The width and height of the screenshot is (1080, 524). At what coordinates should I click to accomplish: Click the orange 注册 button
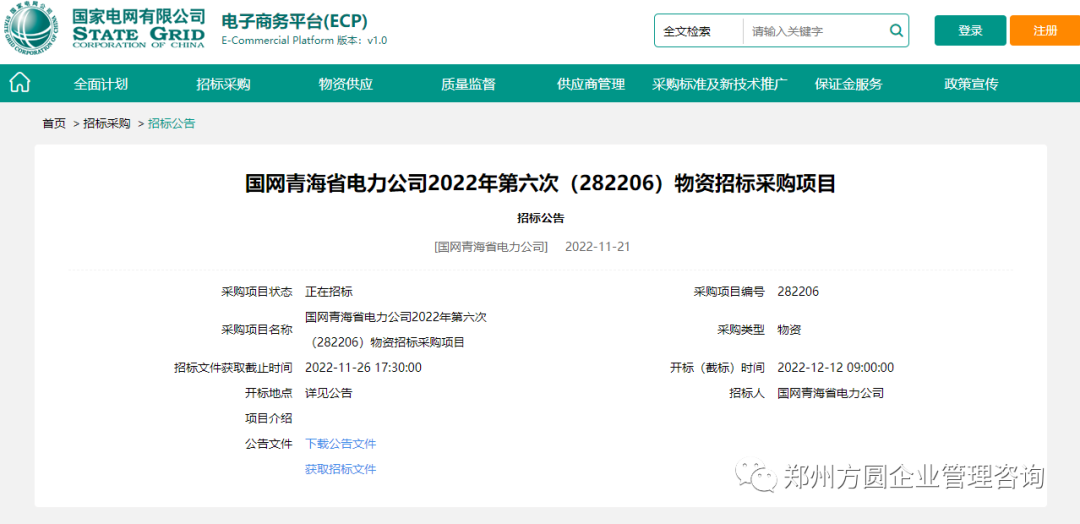pyautogui.click(x=1045, y=30)
